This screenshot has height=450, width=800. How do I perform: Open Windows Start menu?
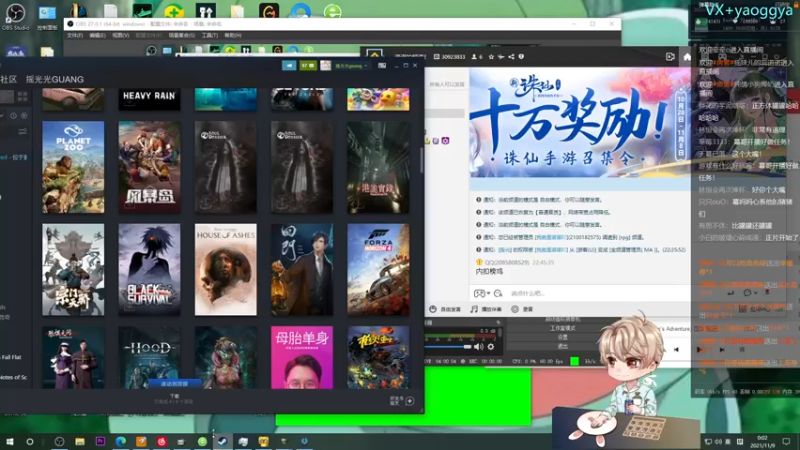coord(9,442)
